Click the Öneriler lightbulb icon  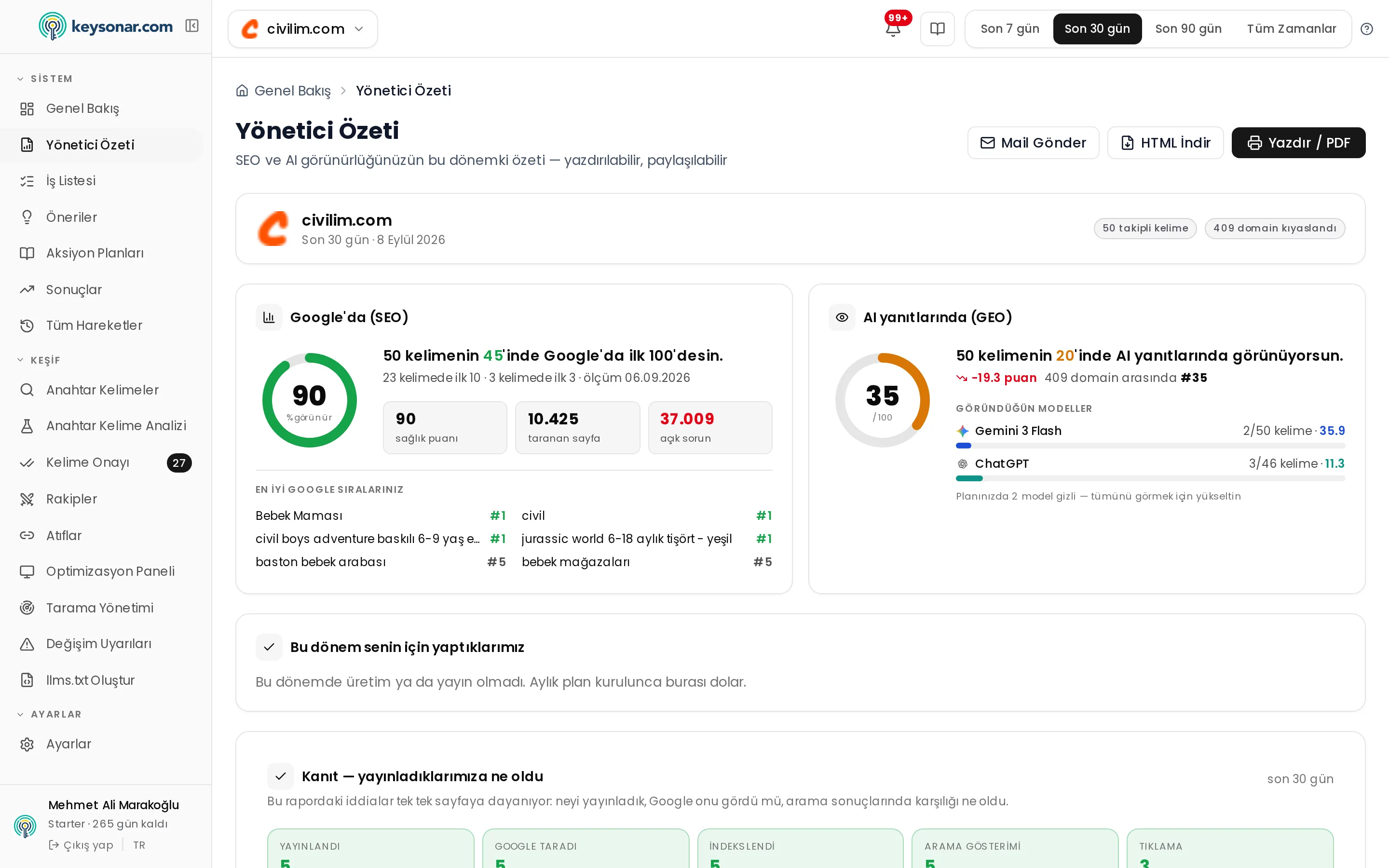click(x=27, y=217)
